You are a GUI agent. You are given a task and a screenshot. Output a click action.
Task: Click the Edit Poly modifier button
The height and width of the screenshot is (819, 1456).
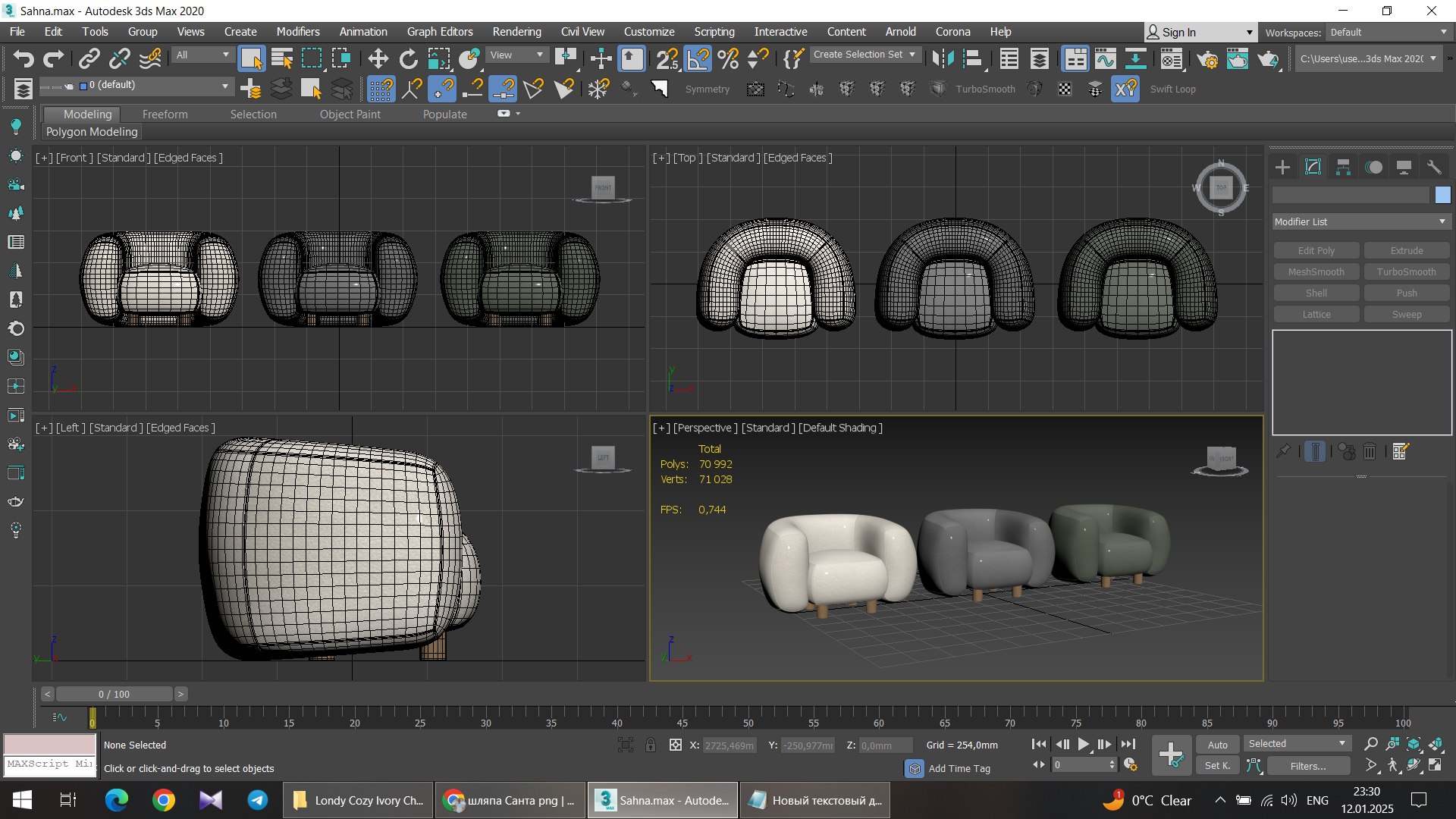[1316, 250]
